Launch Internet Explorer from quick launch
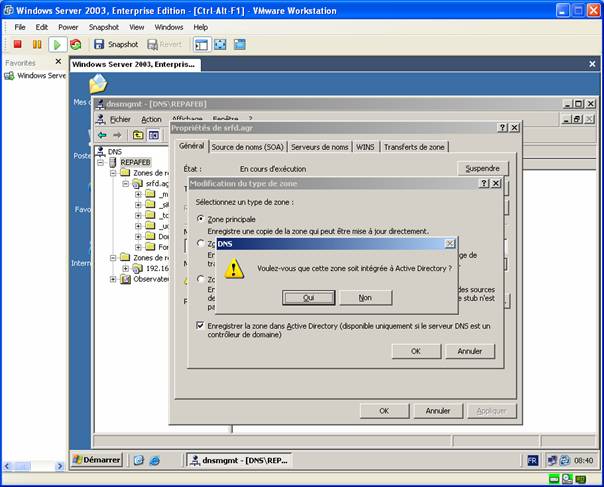 point(155,460)
